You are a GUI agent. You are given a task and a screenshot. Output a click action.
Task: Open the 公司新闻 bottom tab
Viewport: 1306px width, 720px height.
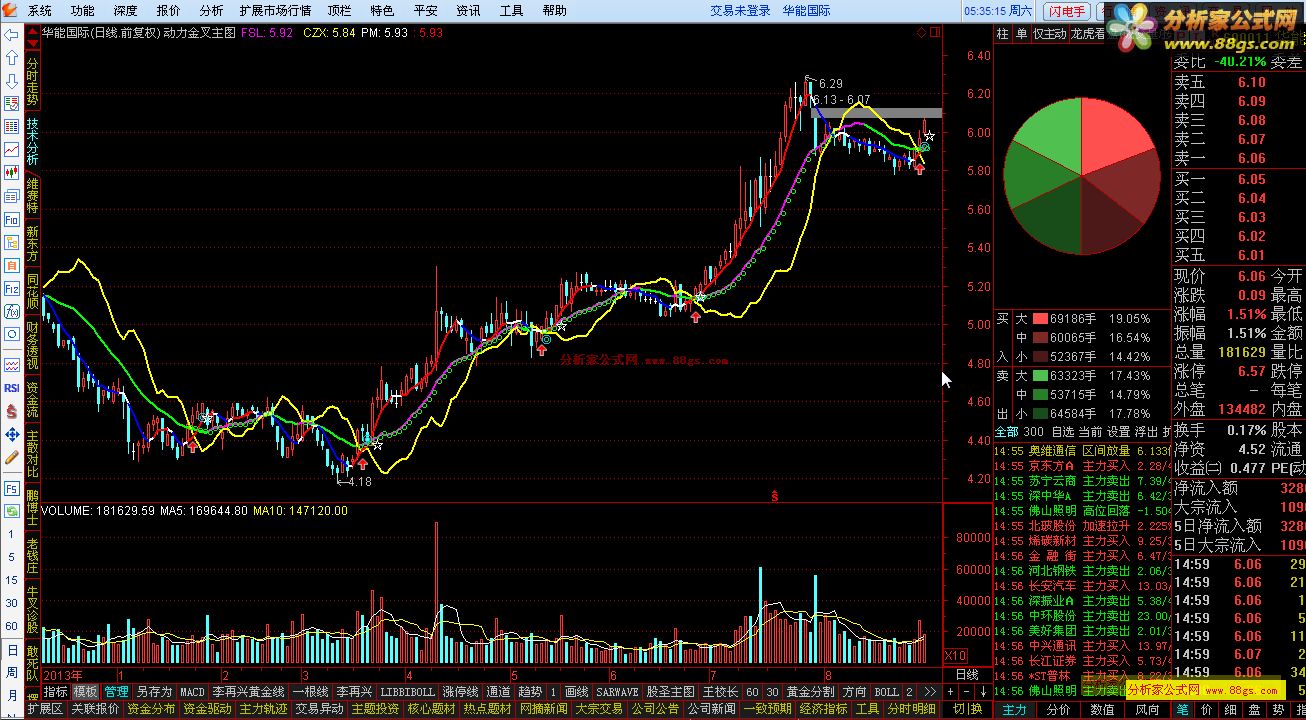[711, 709]
